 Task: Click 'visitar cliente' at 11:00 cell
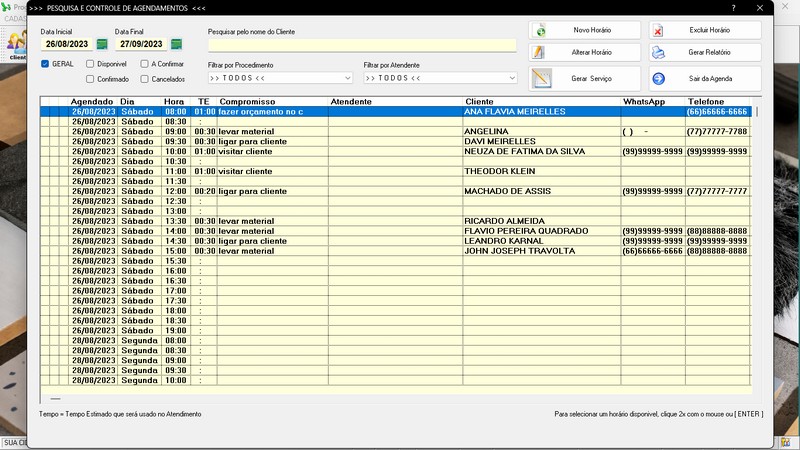[272, 171]
